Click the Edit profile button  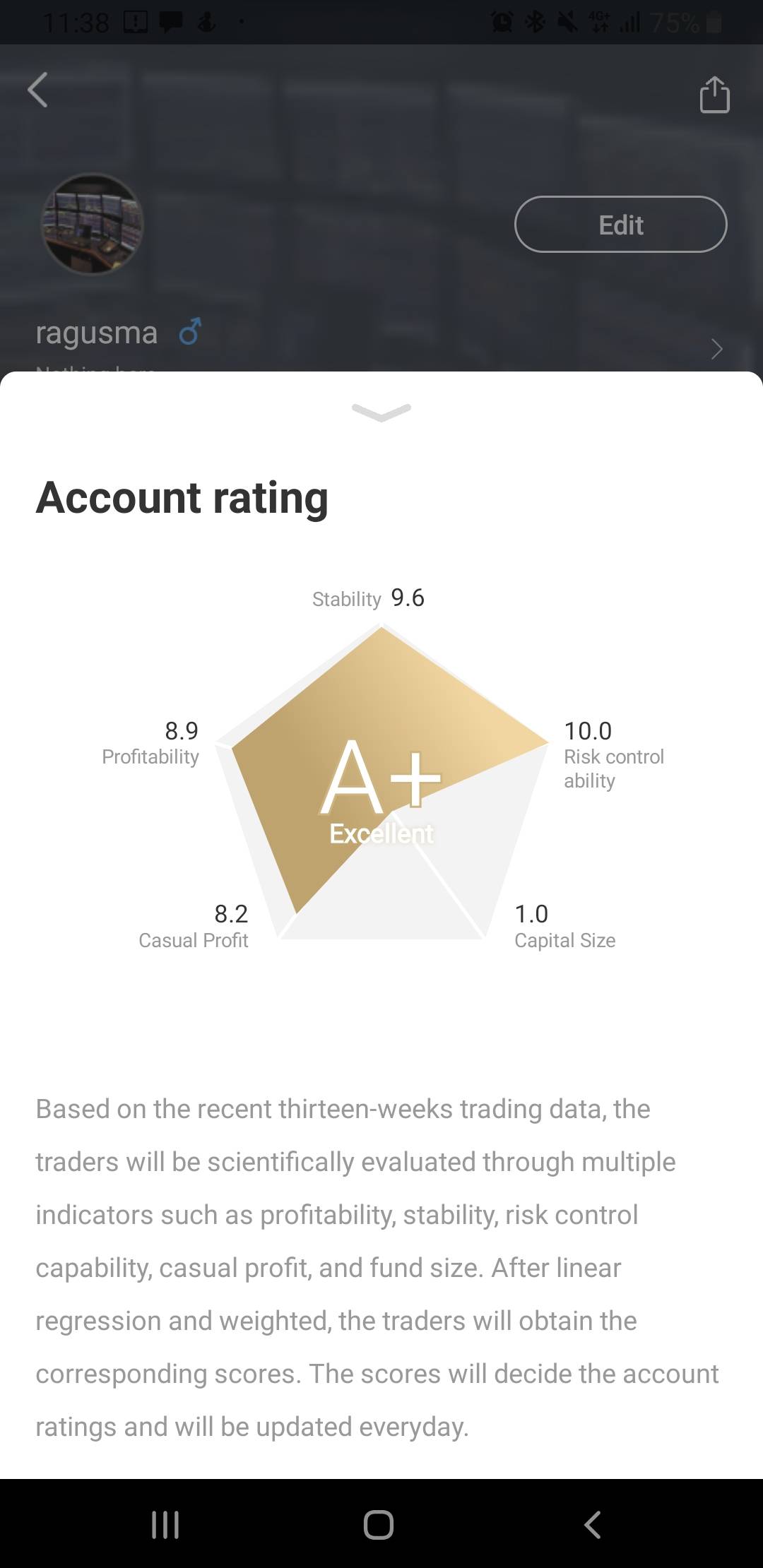pos(620,225)
